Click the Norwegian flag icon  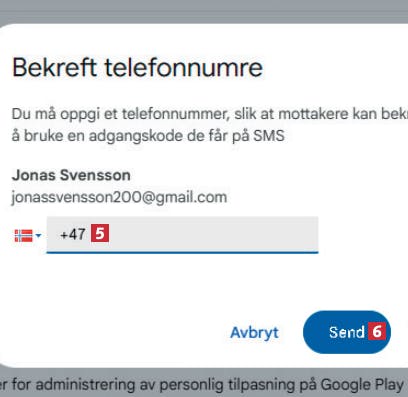coord(24,236)
